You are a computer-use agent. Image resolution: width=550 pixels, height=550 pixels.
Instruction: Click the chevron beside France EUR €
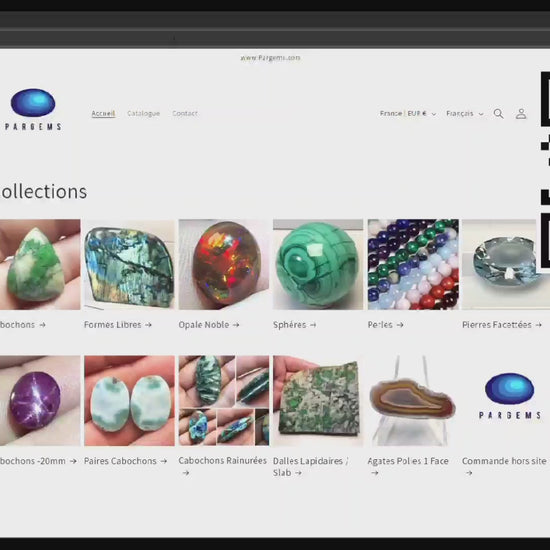(x=434, y=114)
